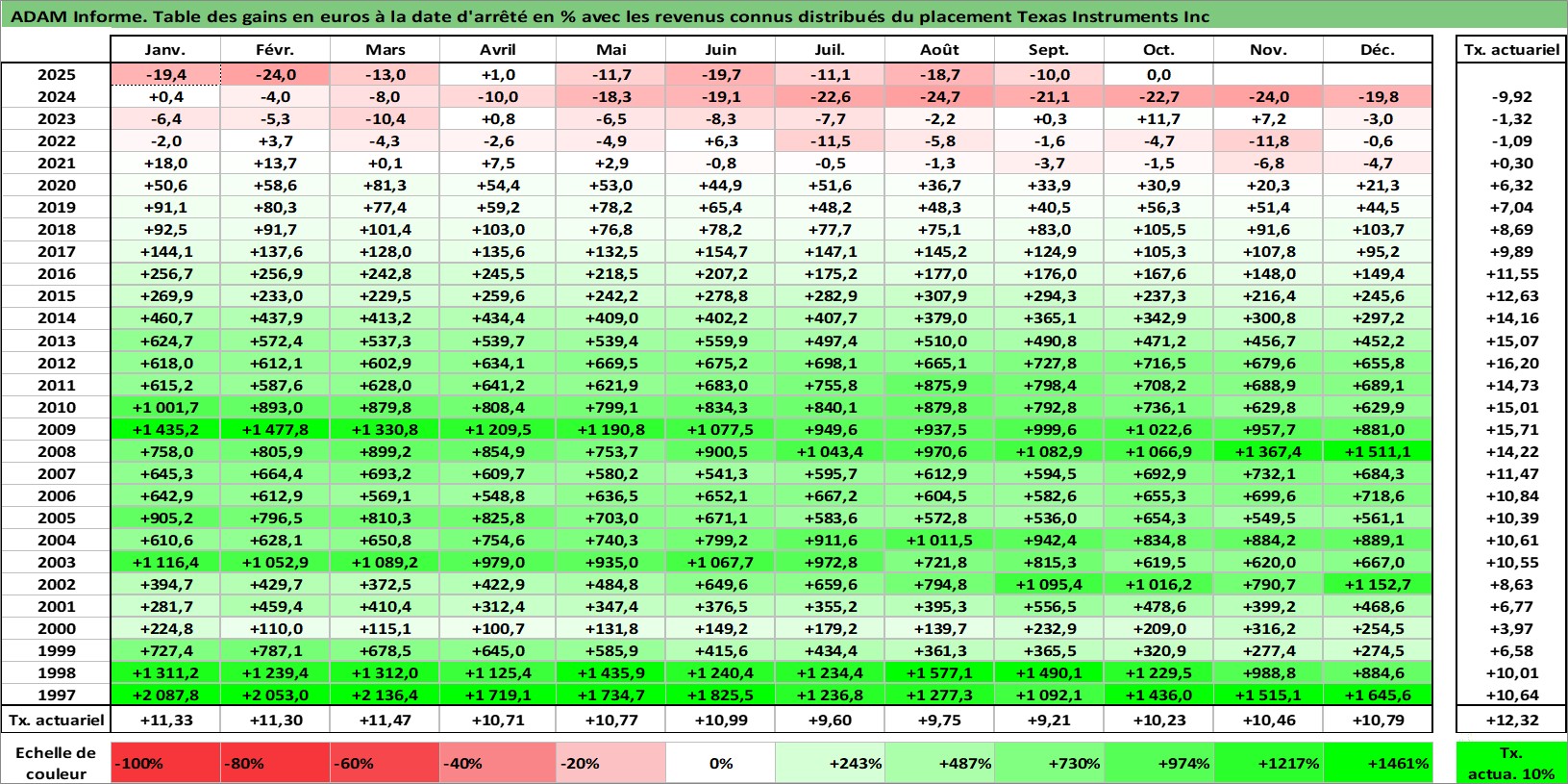Select the -60% color scale swatch
This screenshot has width=1568, height=784.
[x=385, y=763]
